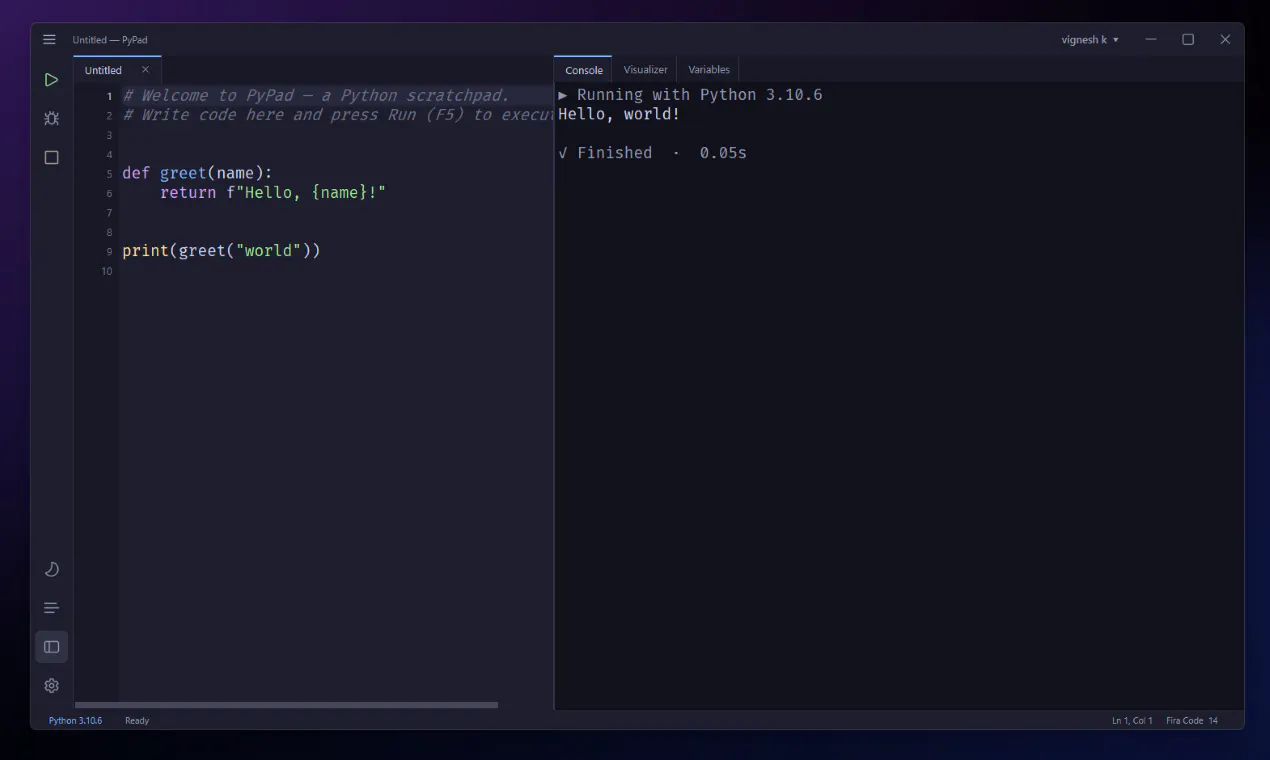Switch to the Console tab
Screen dimensions: 1270x760
pos(583,70)
